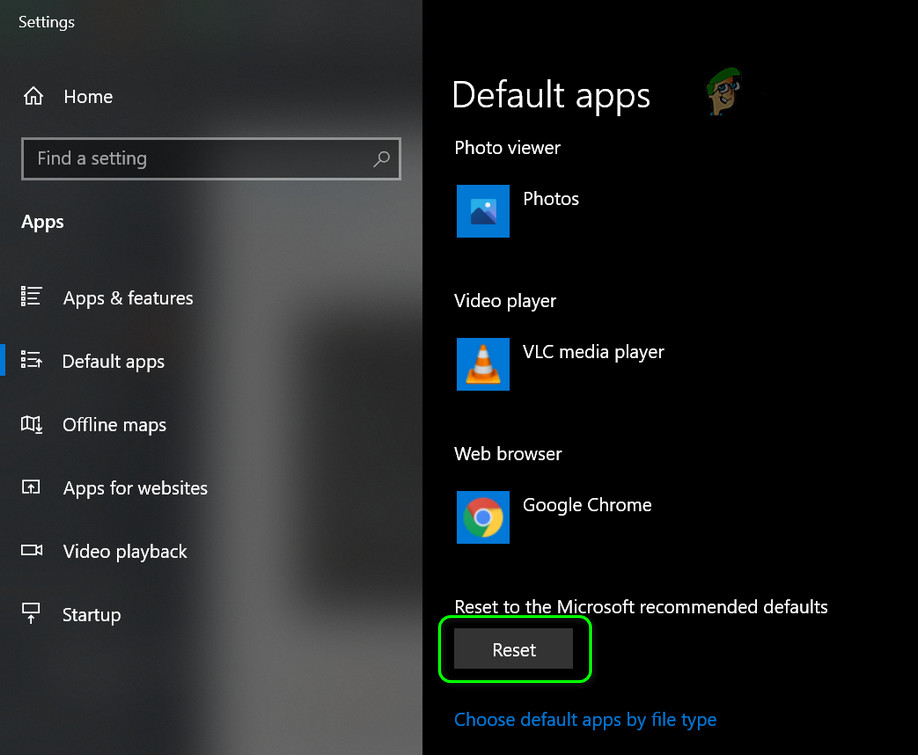Image resolution: width=918 pixels, height=755 pixels.
Task: Click Reset to the Microsoft recommended defaults text
Action: [641, 607]
